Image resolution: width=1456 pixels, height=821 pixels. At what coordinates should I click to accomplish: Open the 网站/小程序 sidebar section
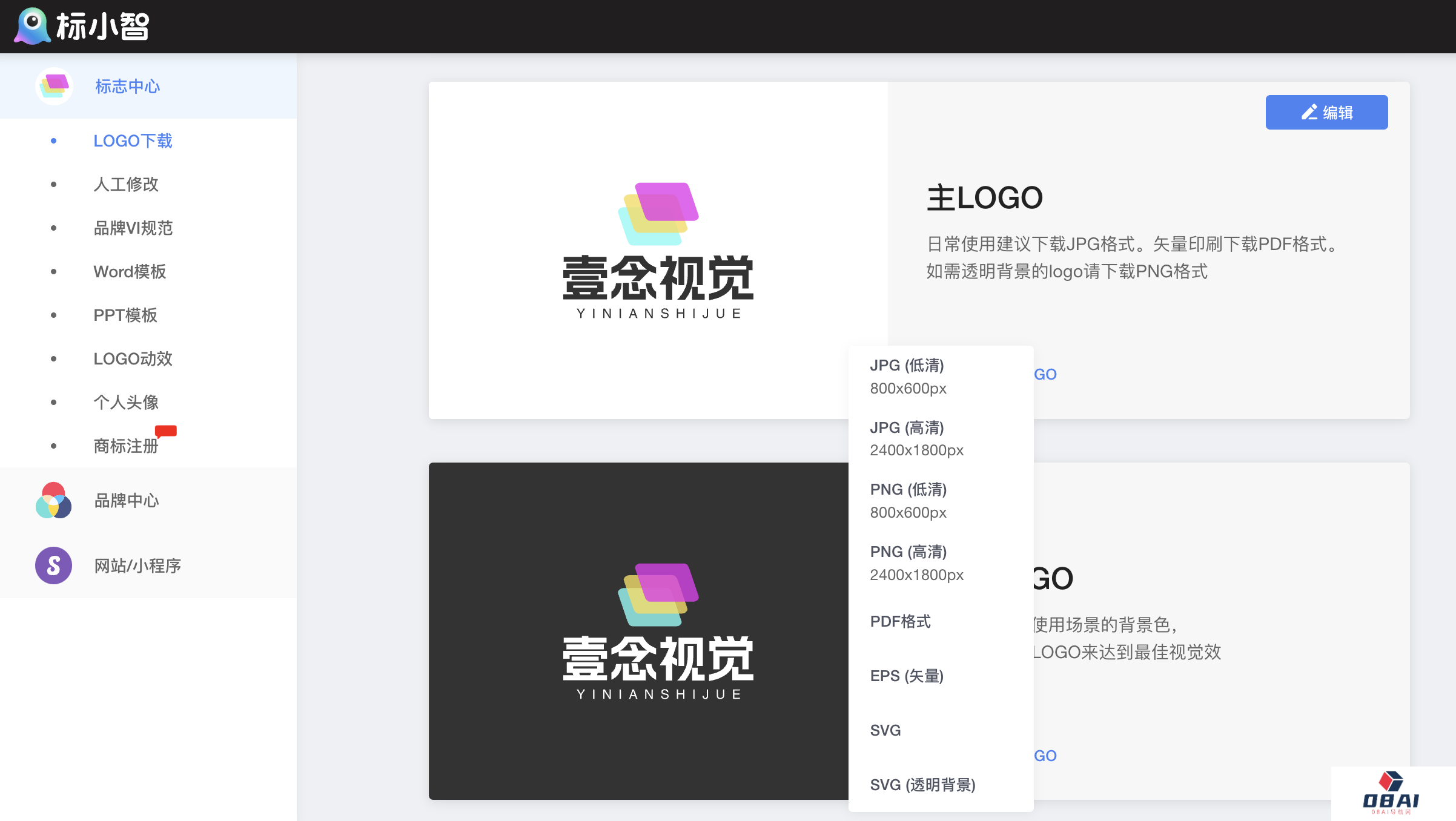(x=137, y=565)
